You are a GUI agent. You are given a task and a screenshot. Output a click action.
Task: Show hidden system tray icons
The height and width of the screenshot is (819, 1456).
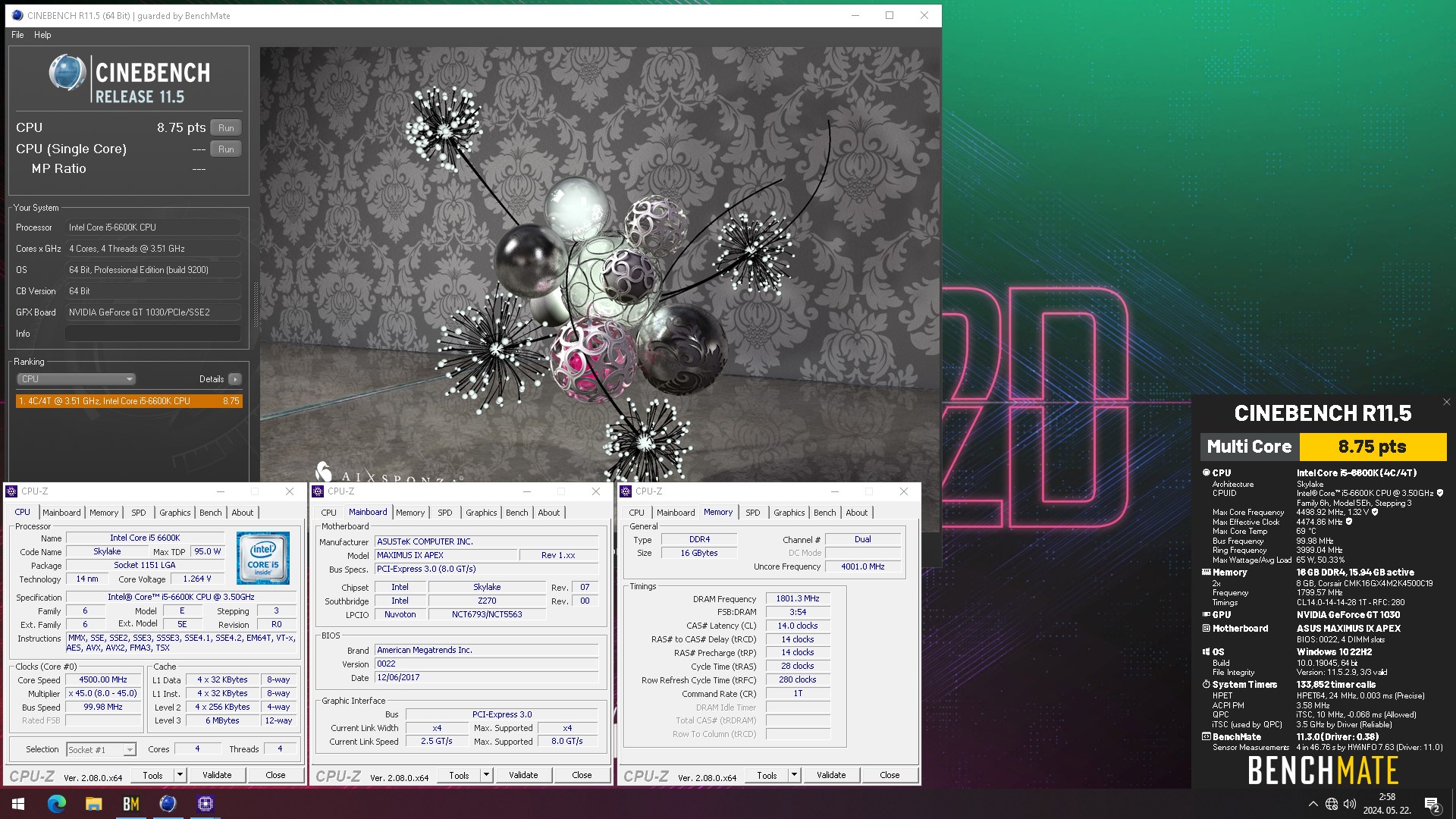pyautogui.click(x=1313, y=804)
